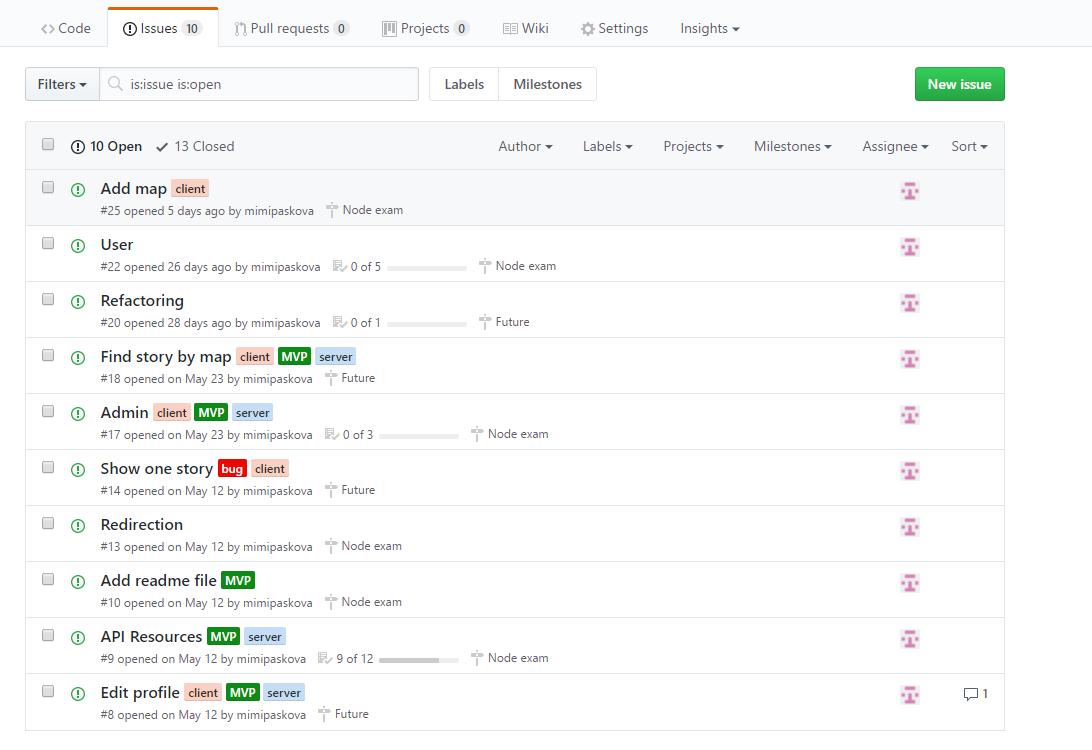This screenshot has height=750, width=1092.
Task: Click the New issue button
Action: point(959,84)
